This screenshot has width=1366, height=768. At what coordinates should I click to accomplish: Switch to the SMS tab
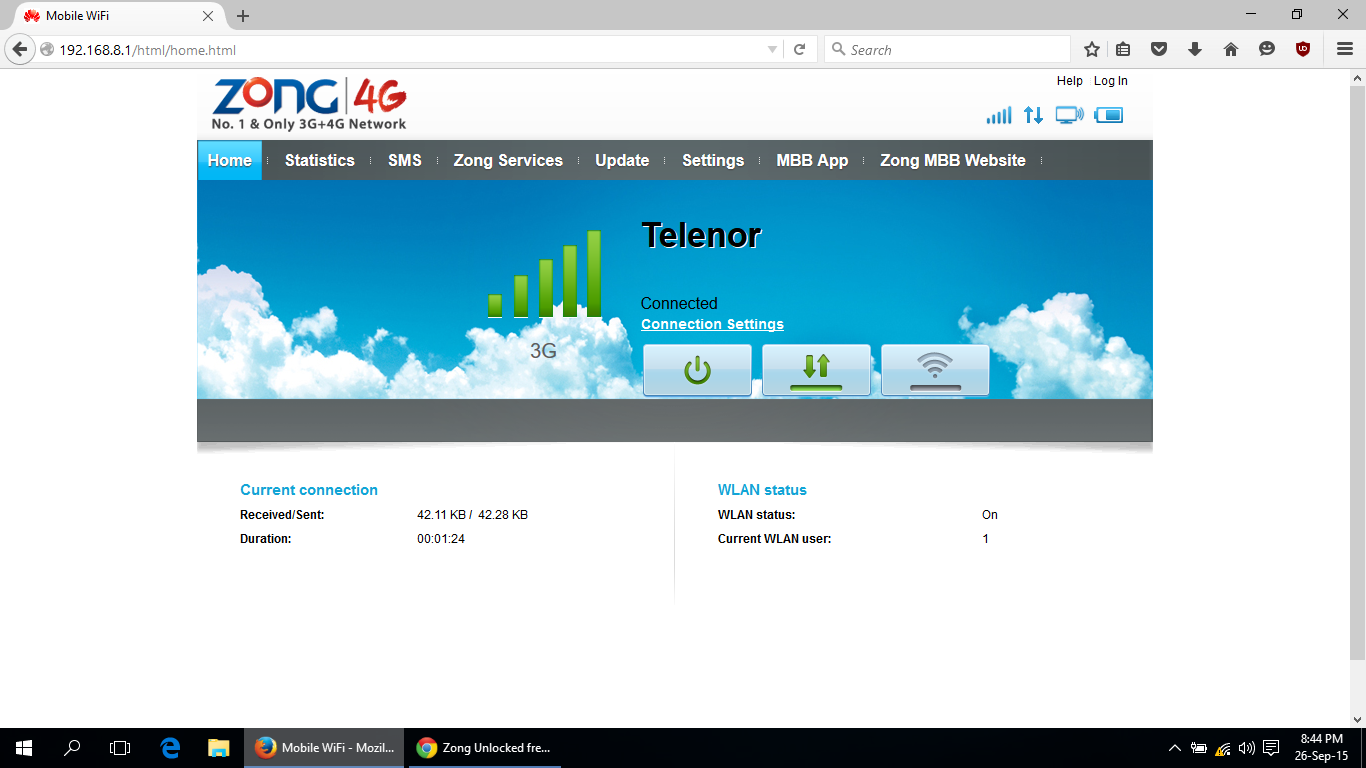tap(405, 160)
